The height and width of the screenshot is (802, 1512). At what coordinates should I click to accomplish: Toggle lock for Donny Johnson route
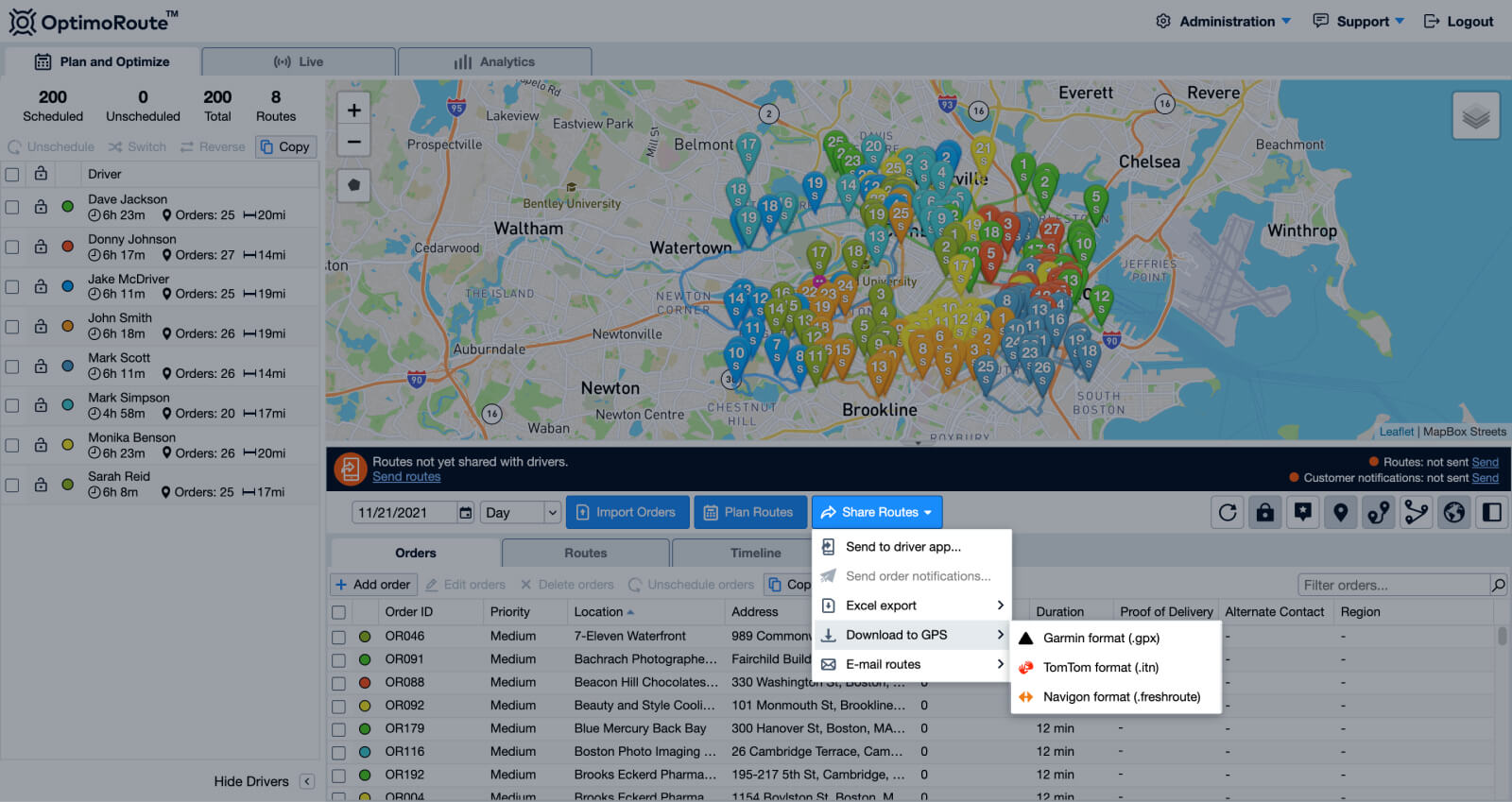41,247
